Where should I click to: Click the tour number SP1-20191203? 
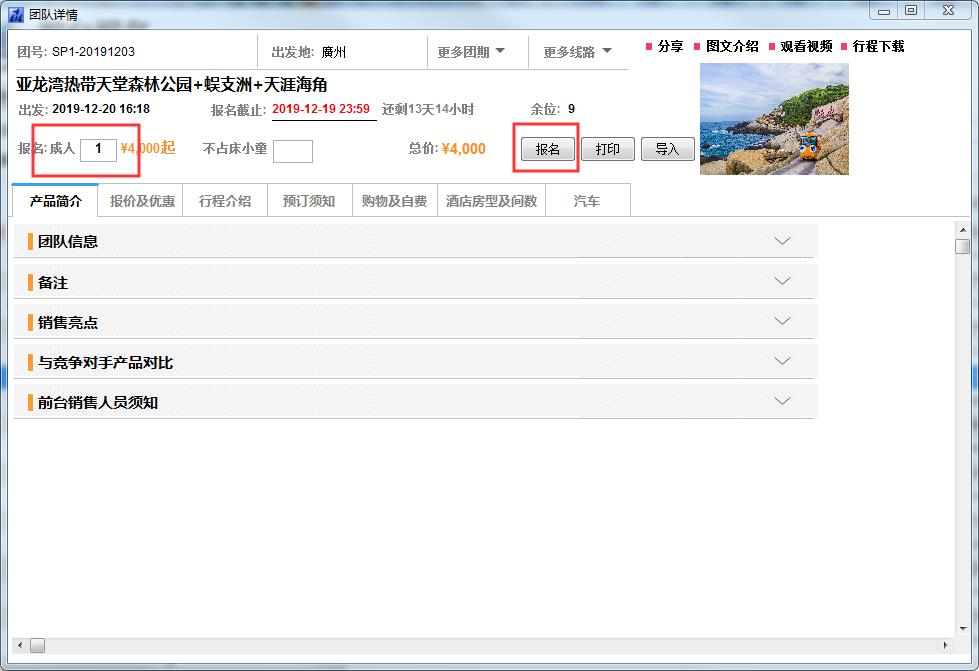point(93,52)
